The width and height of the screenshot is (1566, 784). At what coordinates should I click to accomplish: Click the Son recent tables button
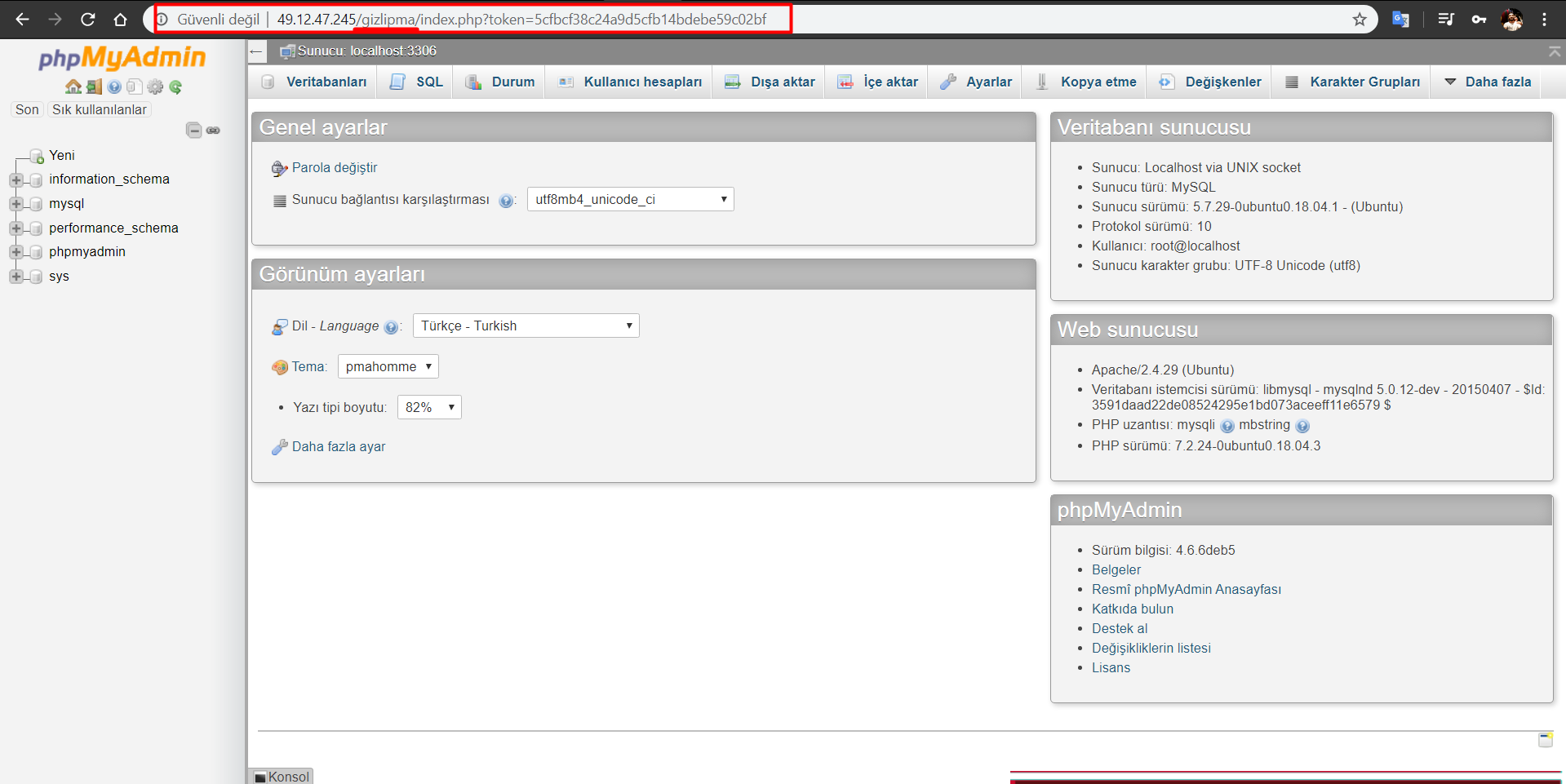tap(27, 109)
